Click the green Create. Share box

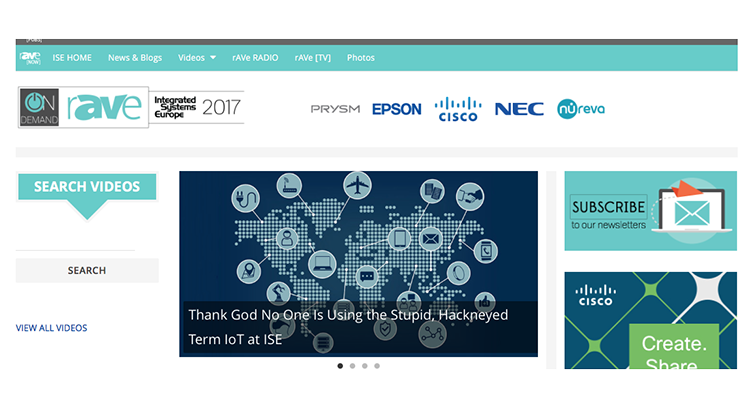point(673,346)
